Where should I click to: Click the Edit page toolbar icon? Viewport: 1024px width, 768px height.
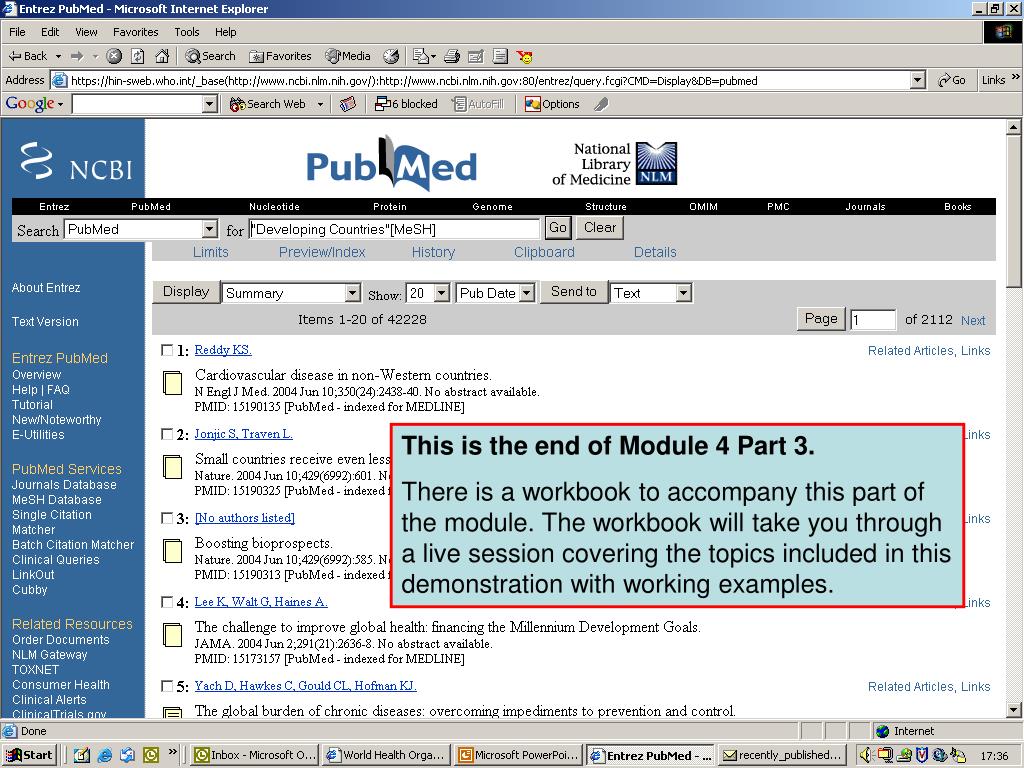476,56
